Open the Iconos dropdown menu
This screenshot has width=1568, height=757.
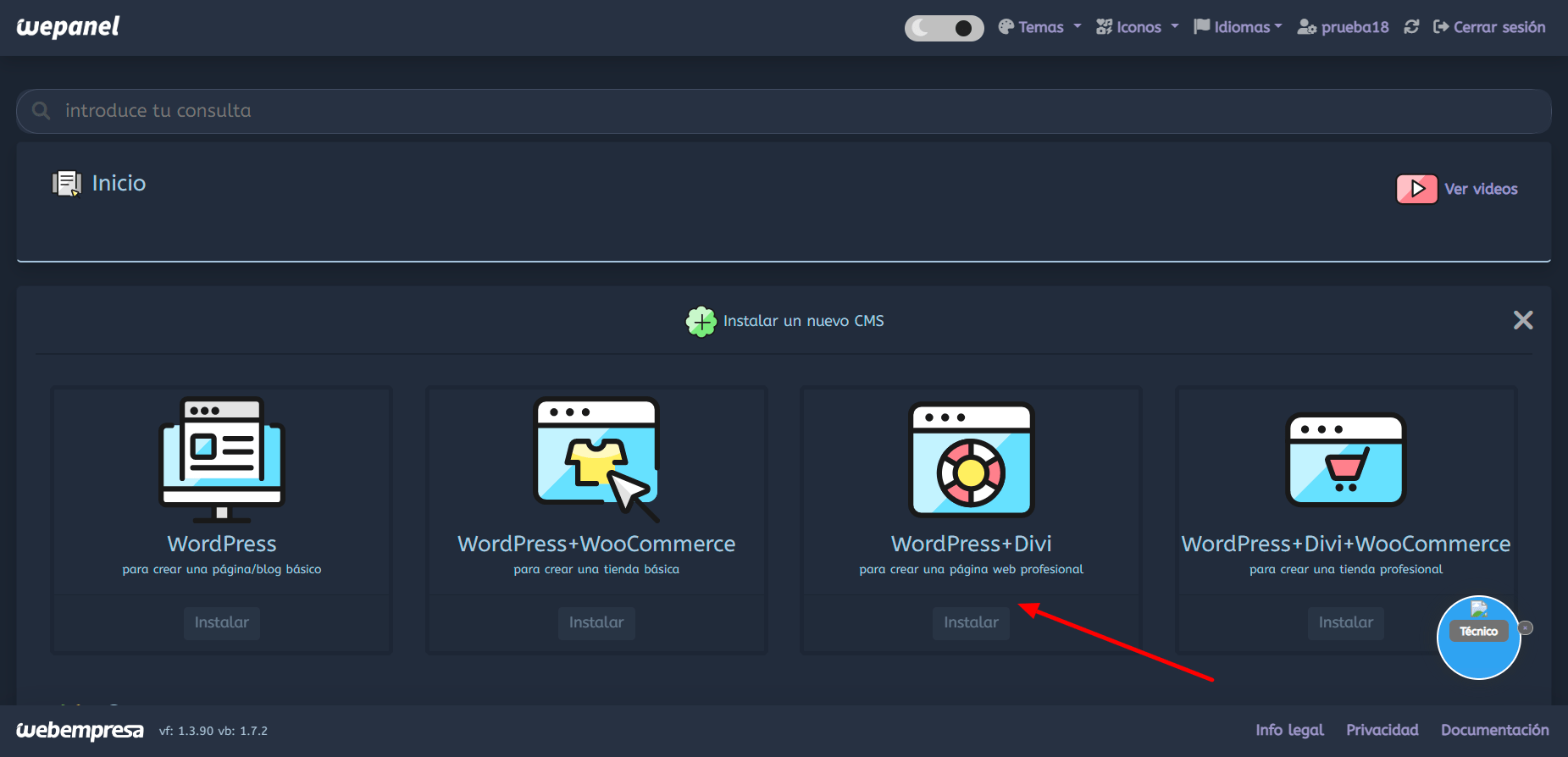tap(1137, 27)
